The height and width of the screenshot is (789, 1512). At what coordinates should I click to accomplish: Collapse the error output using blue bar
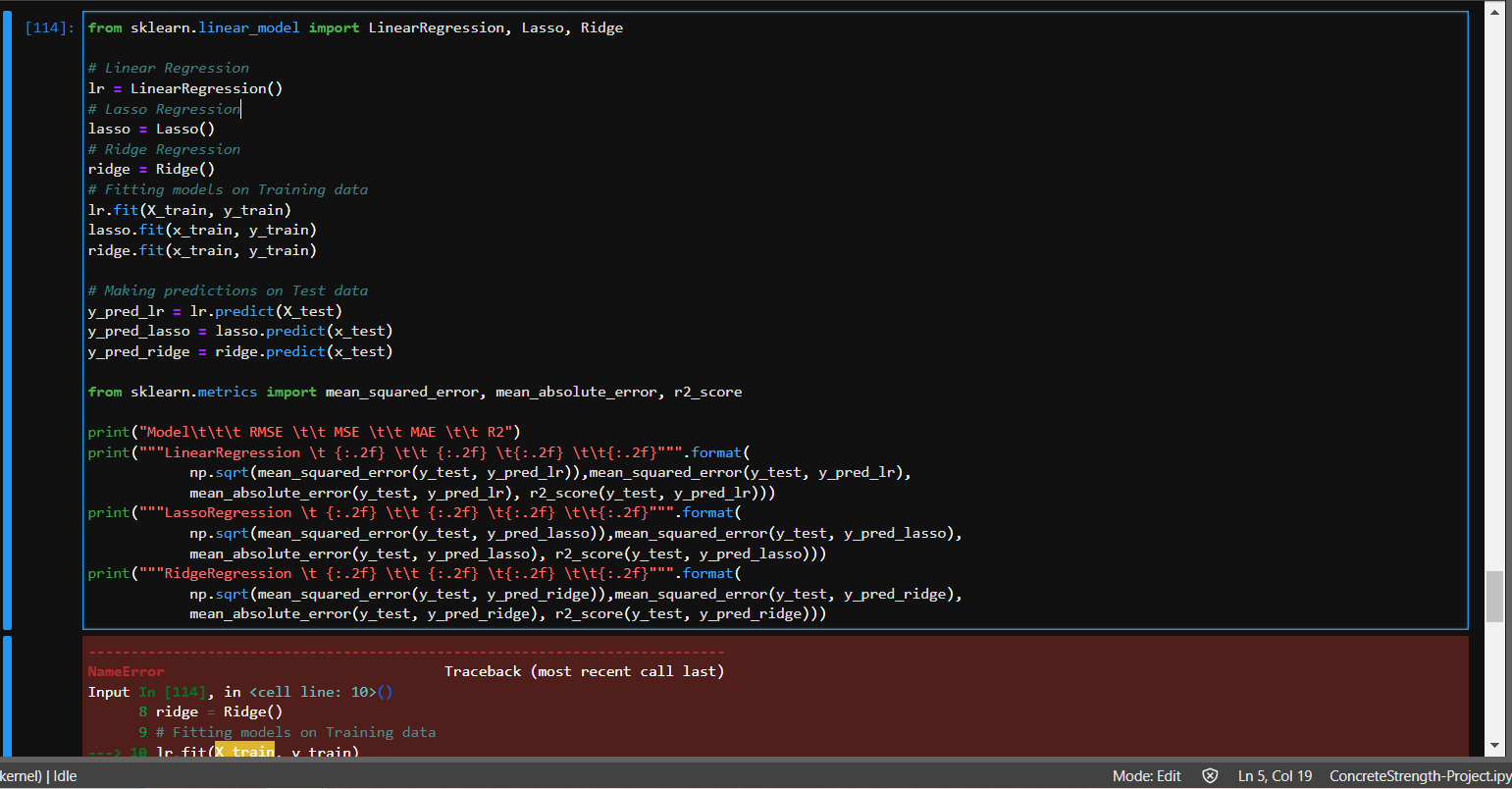pyautogui.click(x=8, y=697)
